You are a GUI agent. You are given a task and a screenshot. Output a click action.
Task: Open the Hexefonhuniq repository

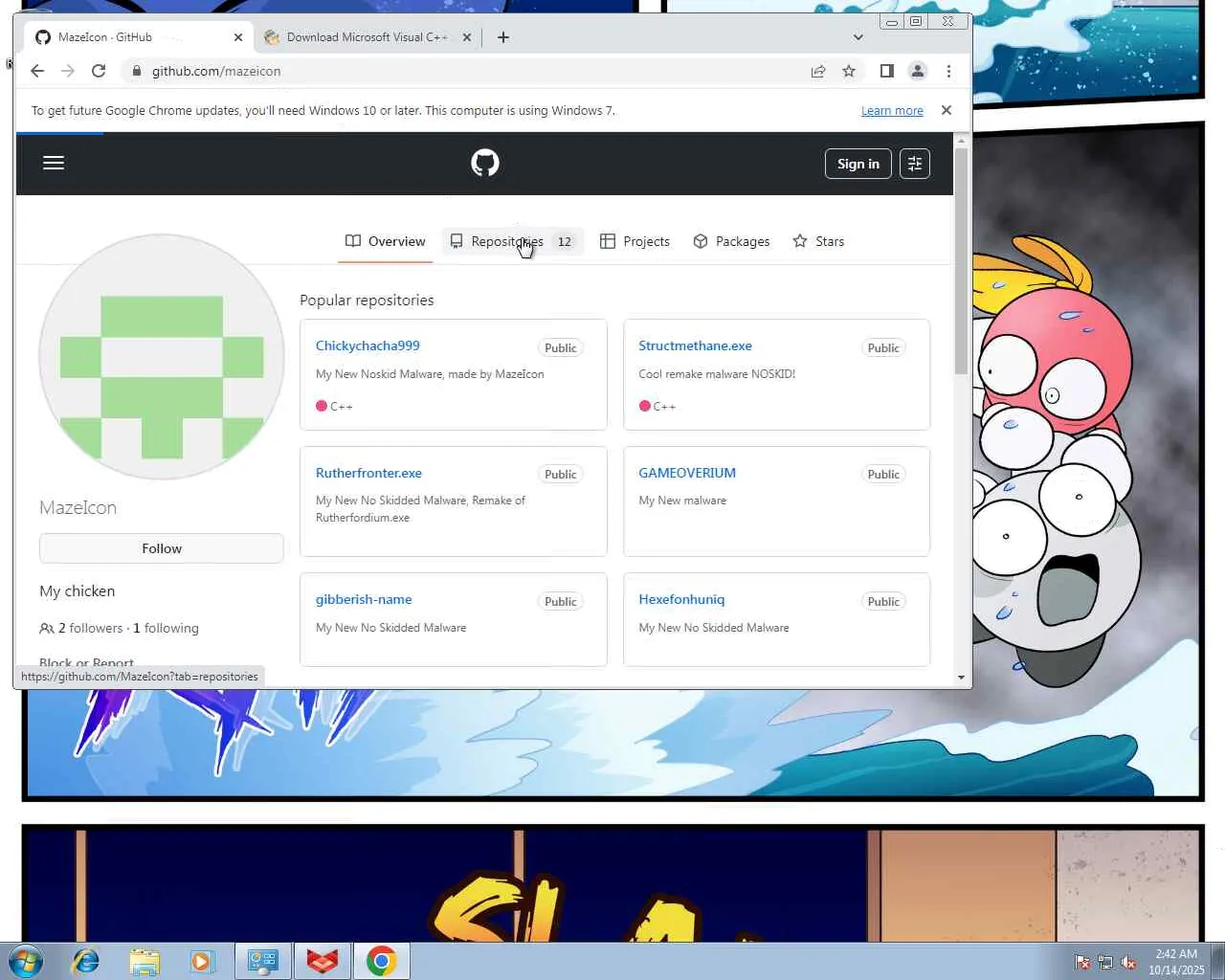(681, 599)
